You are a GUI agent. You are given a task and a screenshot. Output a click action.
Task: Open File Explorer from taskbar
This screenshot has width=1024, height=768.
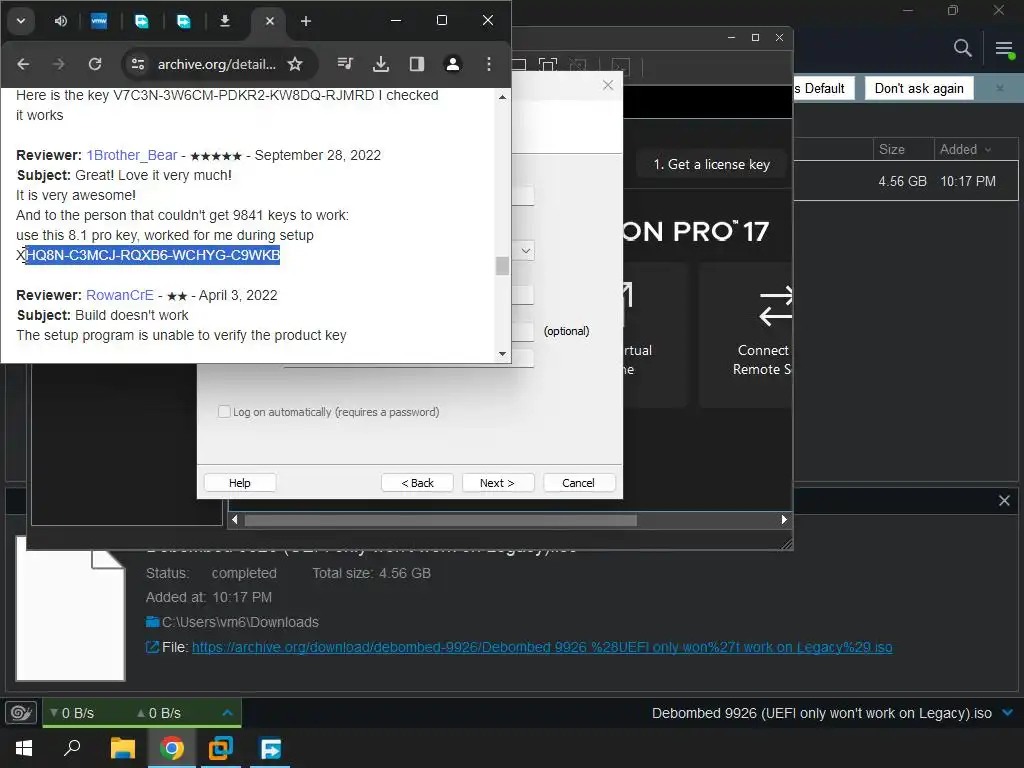(x=122, y=748)
